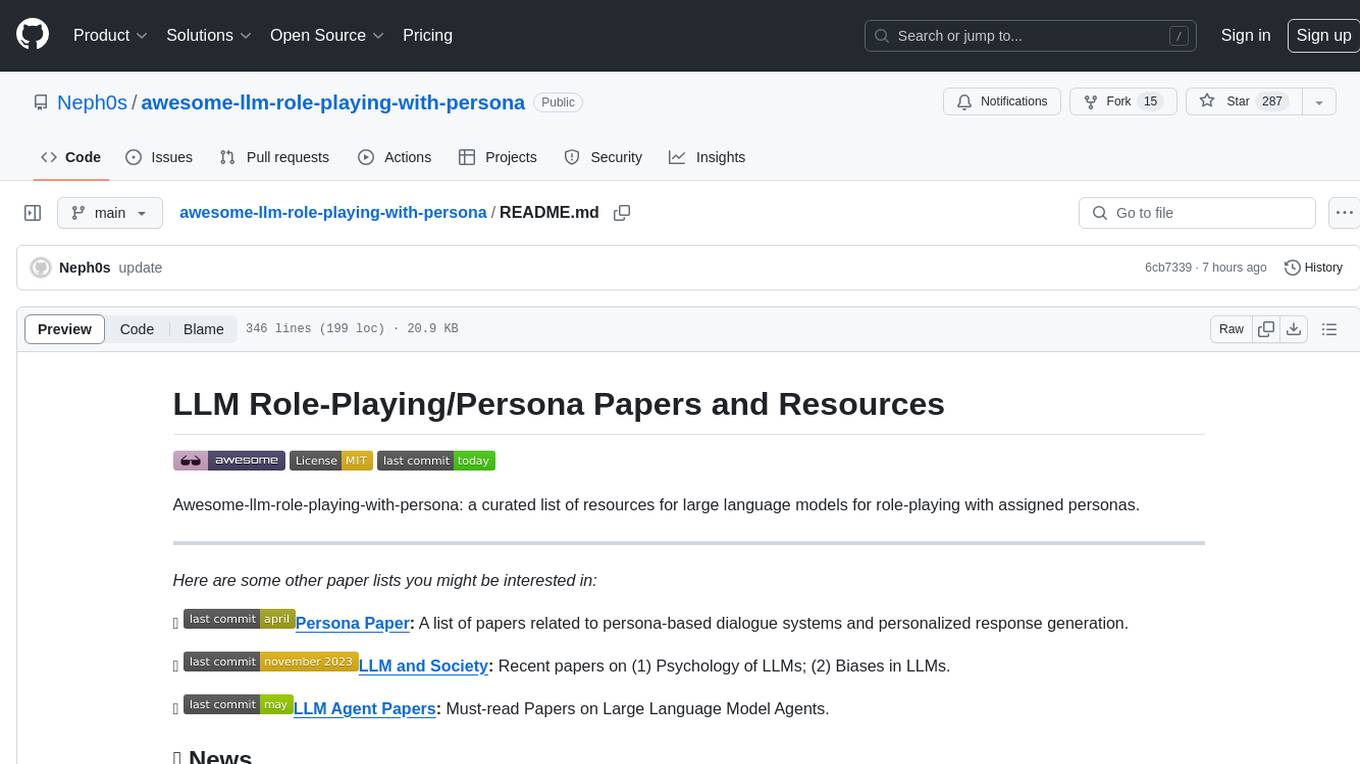Open the update commit message
This screenshot has width=1360, height=764.
pos(140,268)
